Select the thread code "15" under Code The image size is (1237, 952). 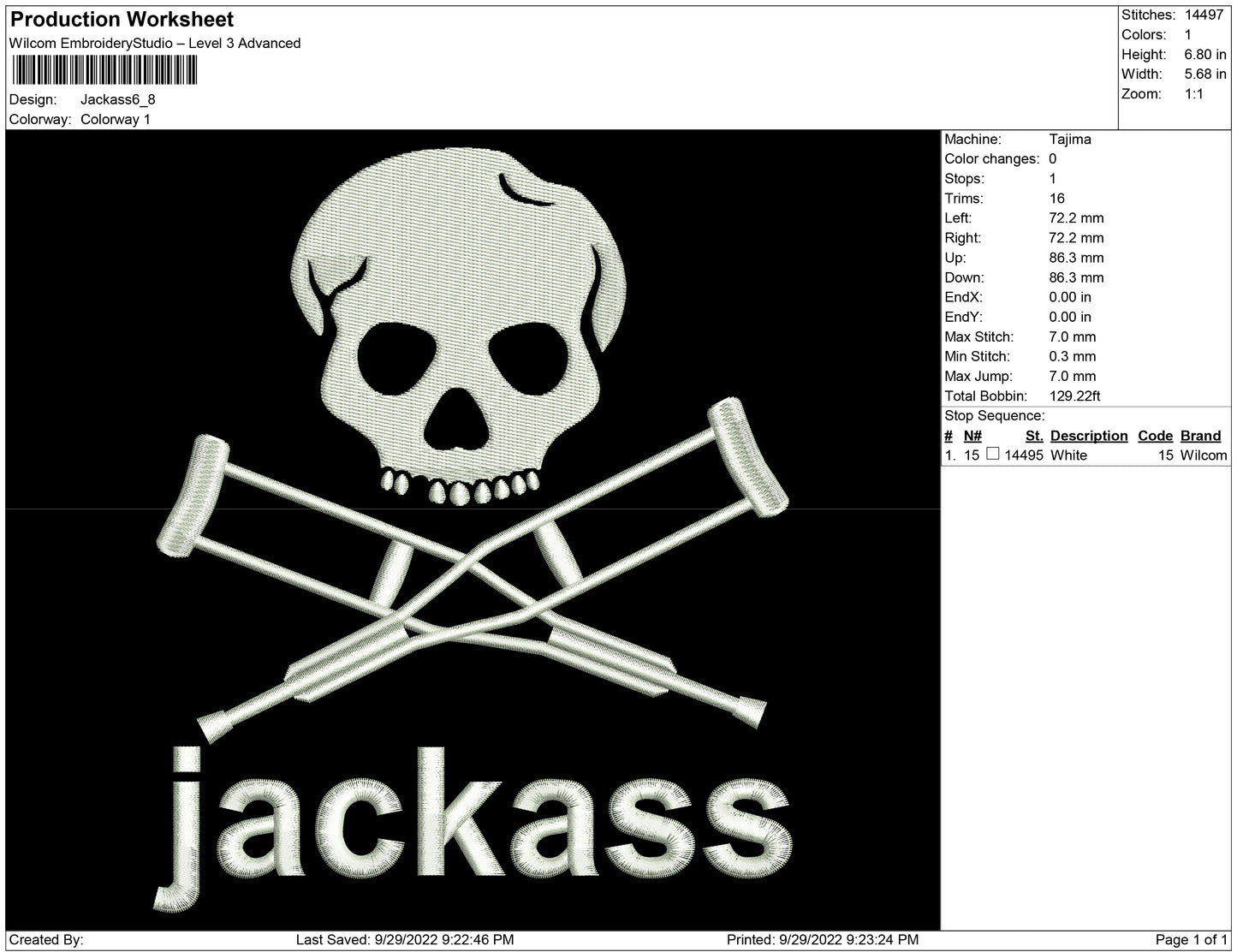pos(1166,455)
